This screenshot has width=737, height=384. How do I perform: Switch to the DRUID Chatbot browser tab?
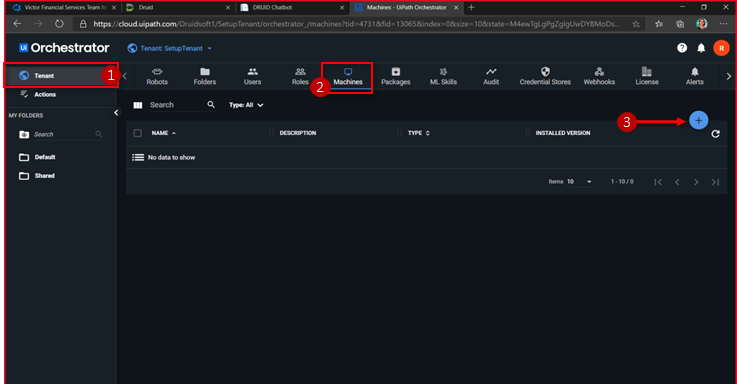(x=292, y=8)
